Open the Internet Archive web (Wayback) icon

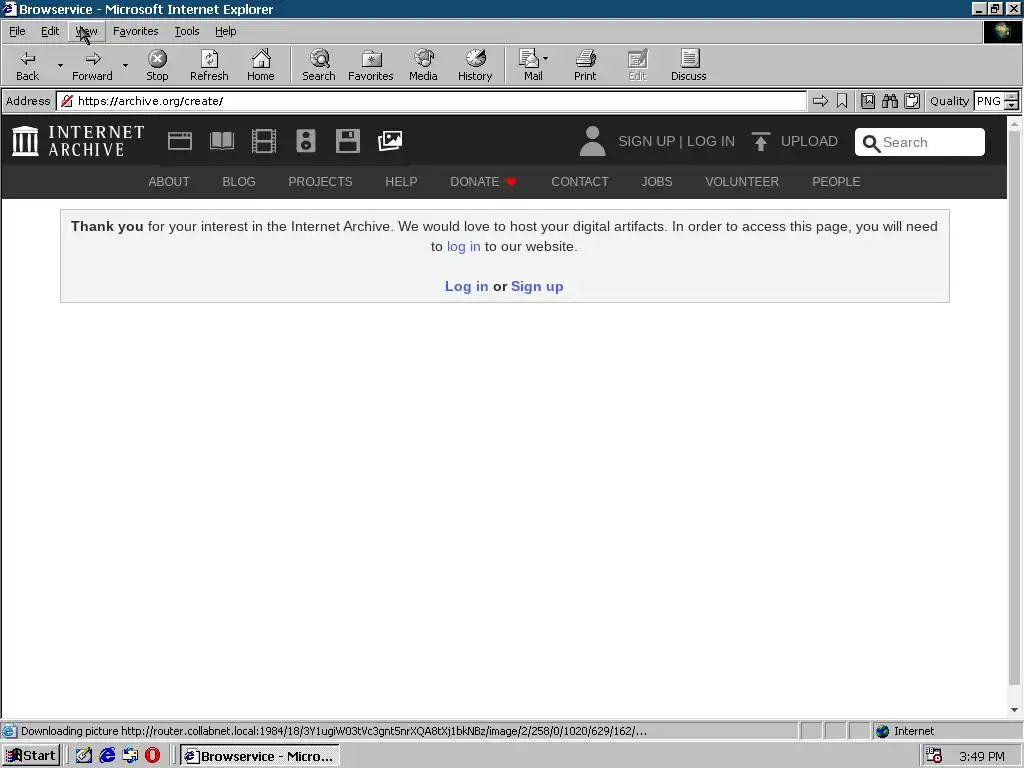(x=180, y=141)
